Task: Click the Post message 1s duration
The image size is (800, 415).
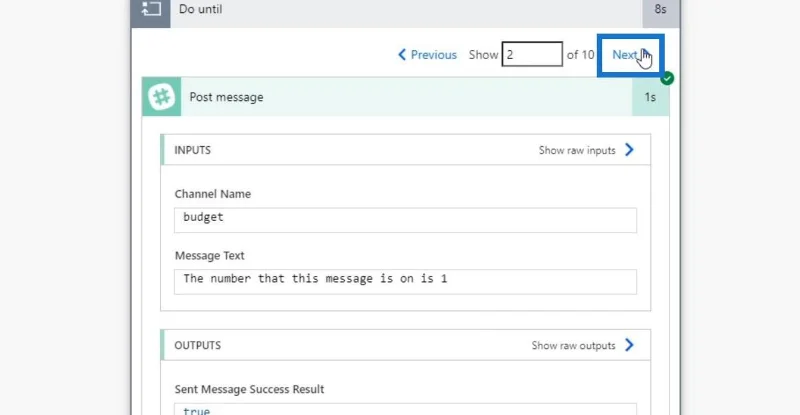Action: click(x=650, y=97)
